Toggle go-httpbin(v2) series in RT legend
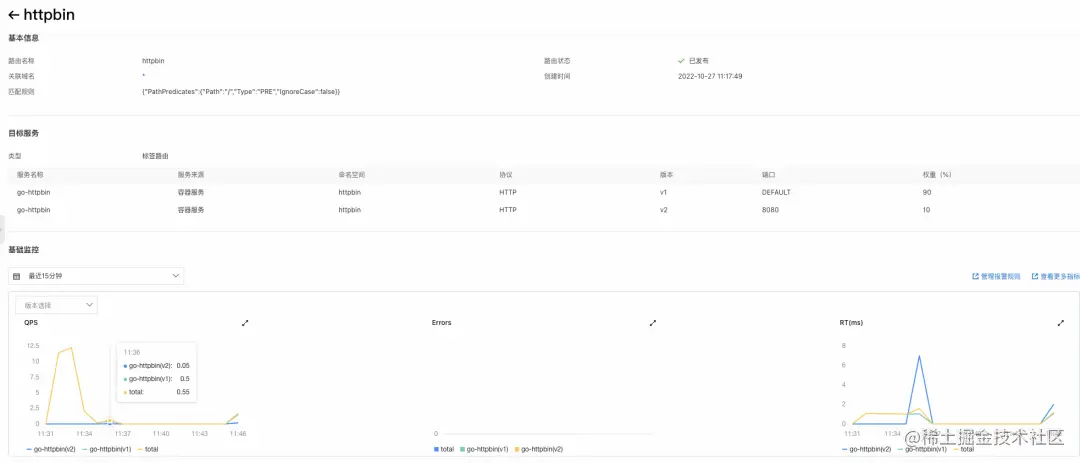Image resolution: width=1080 pixels, height=463 pixels. point(868,449)
